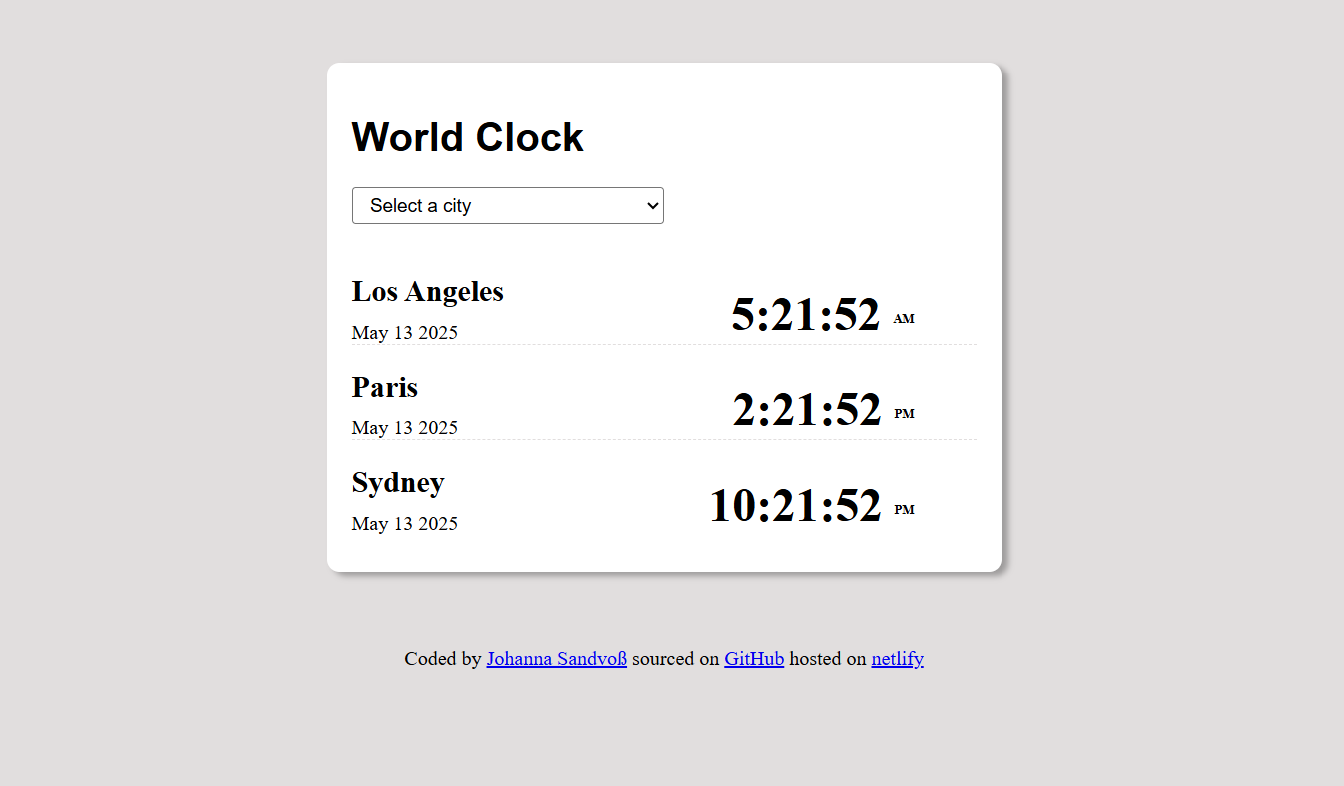The image size is (1344, 786).
Task: Visit the netlify hosting link
Action: [x=897, y=658]
